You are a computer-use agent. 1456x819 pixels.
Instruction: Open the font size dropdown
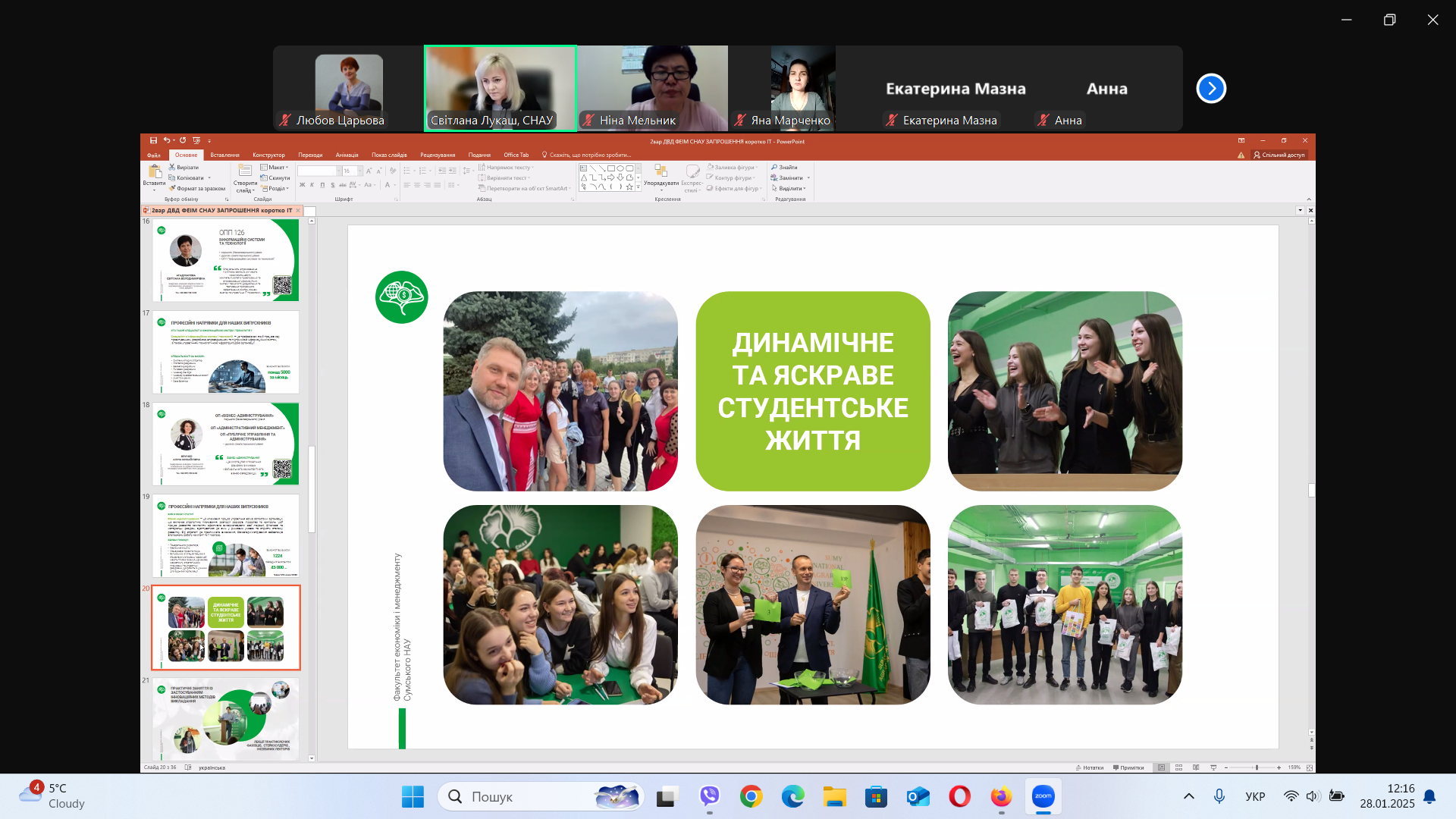click(x=360, y=171)
